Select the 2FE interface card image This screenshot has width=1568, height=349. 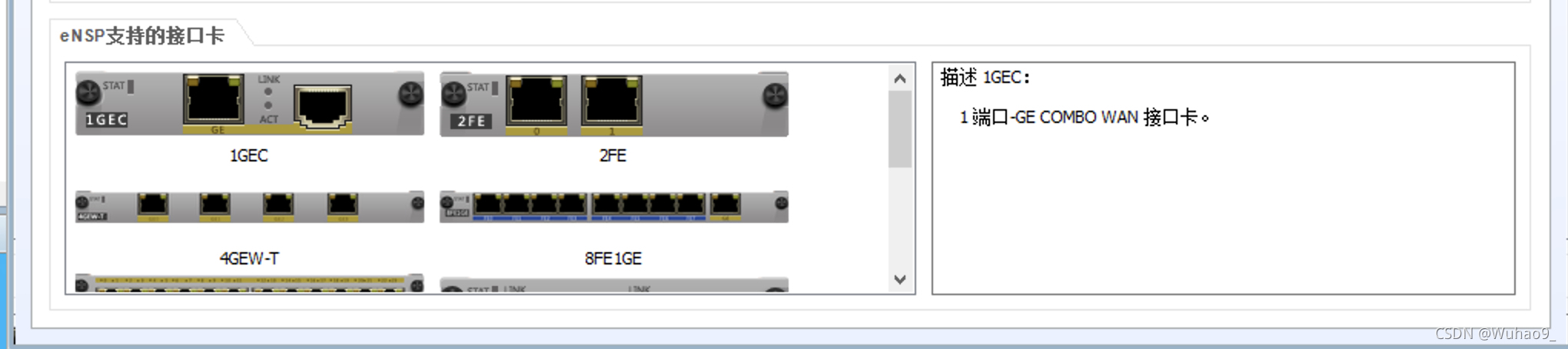[x=614, y=105]
